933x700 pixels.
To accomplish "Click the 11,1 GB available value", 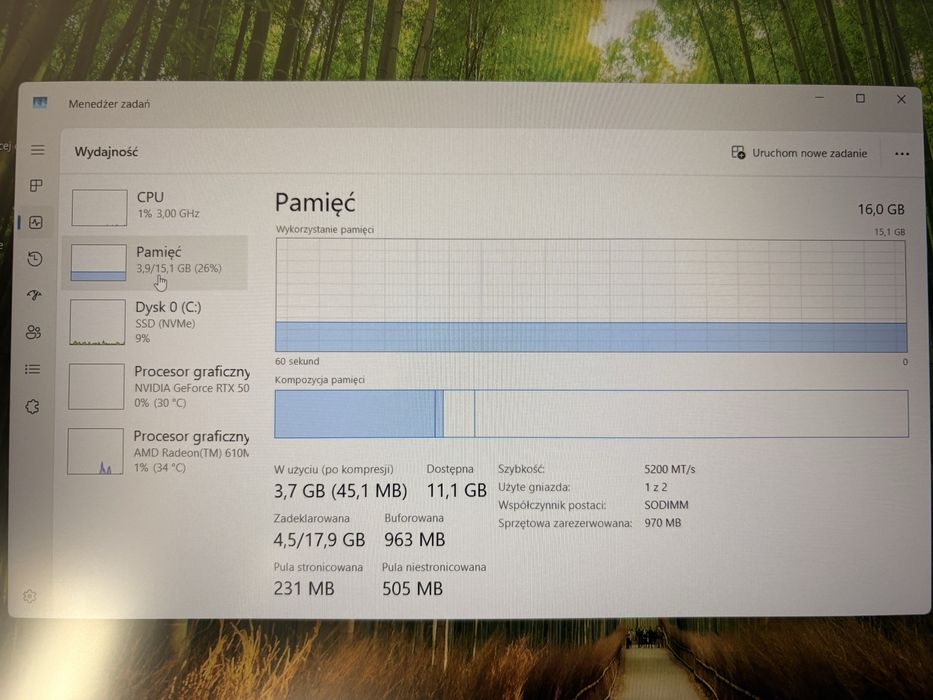I will pos(456,490).
